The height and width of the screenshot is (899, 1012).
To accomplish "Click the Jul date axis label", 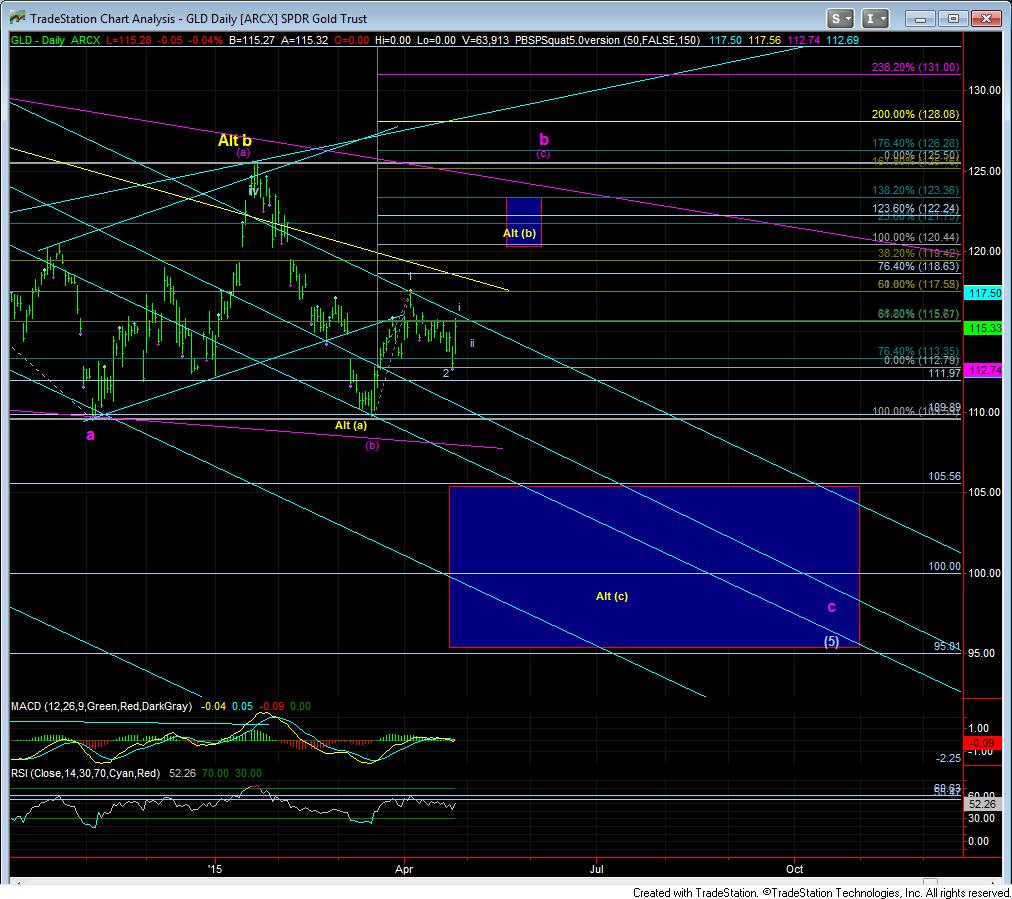I will click(x=597, y=869).
